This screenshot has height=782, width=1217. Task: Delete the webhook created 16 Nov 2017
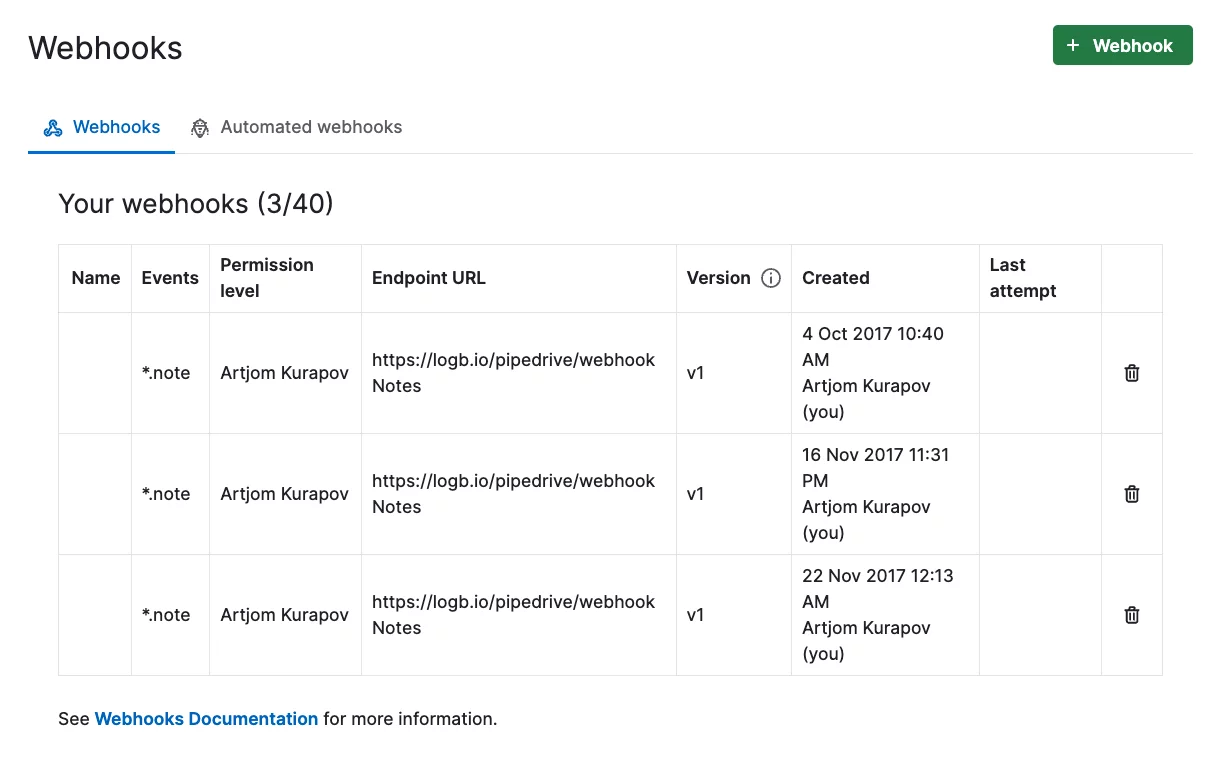1132,494
